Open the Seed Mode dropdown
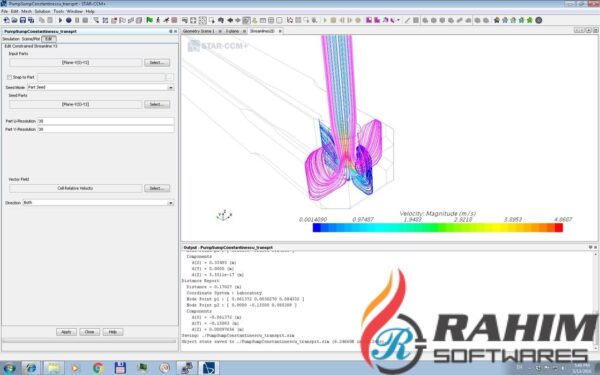 (101, 87)
